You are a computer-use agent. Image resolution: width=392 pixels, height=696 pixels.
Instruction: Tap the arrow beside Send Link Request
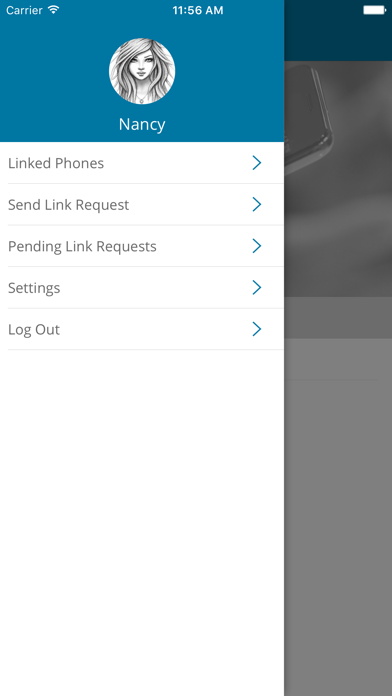tap(257, 205)
